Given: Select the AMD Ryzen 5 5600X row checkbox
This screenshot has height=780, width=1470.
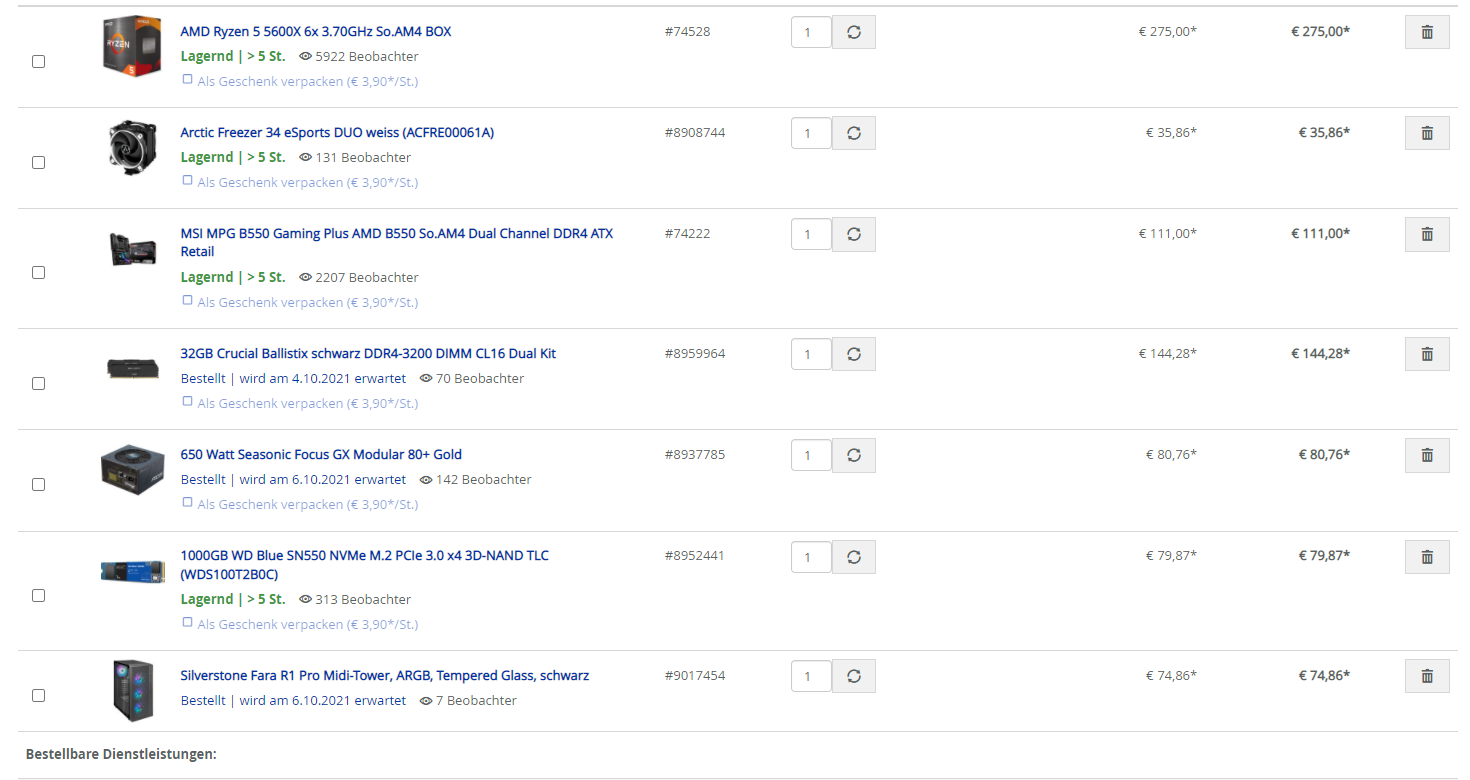Looking at the screenshot, I should click(x=38, y=62).
